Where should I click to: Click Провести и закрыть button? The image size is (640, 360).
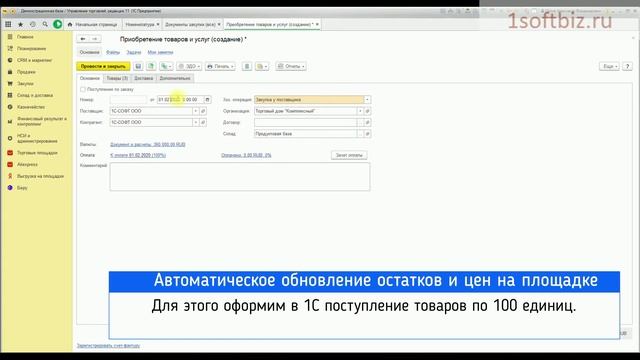click(x=103, y=66)
